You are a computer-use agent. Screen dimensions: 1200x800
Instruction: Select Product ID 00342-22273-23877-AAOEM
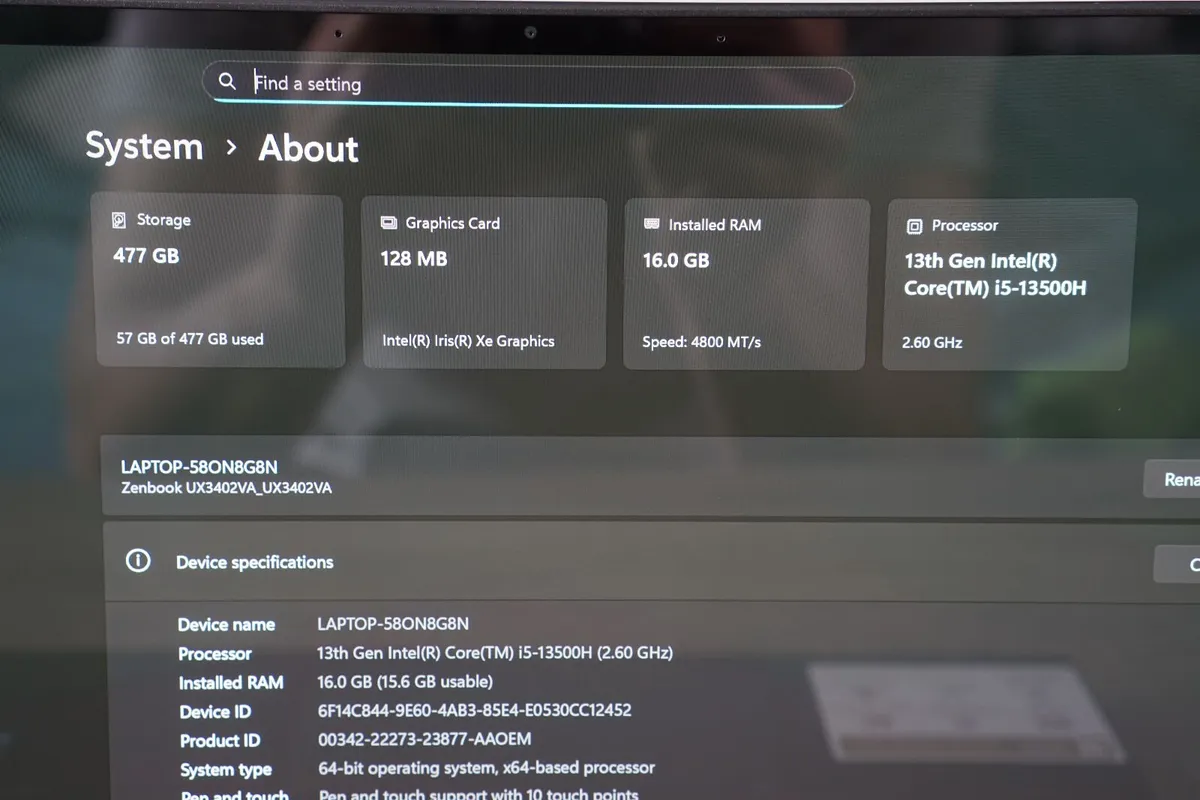[425, 740]
